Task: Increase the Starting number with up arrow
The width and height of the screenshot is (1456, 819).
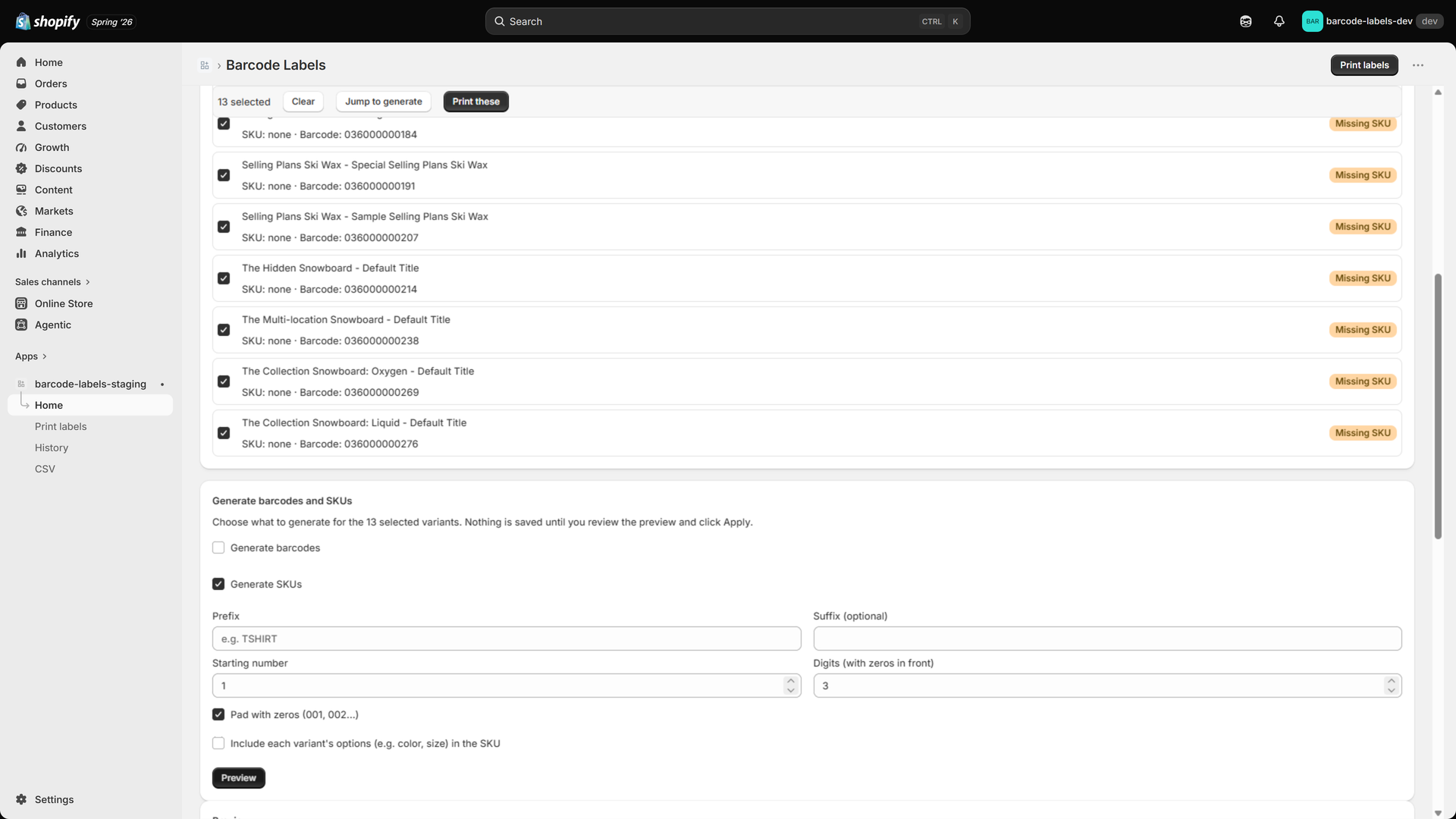Action: coord(791,681)
